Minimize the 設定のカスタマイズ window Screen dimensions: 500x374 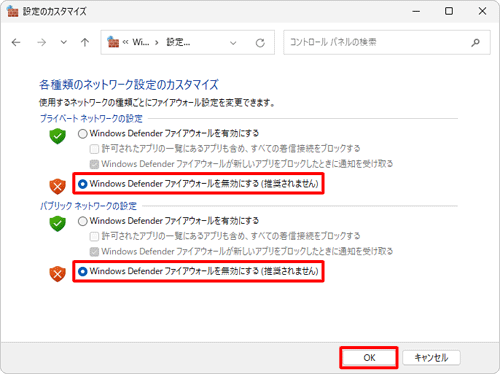(x=416, y=11)
